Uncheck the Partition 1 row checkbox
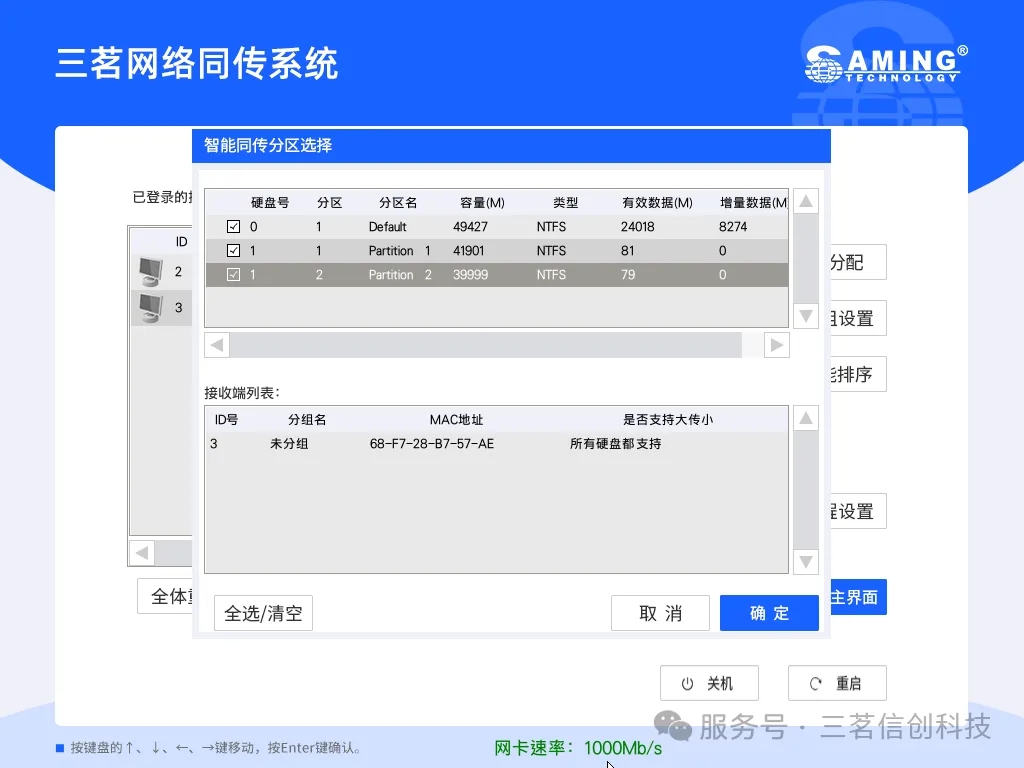 coord(234,251)
